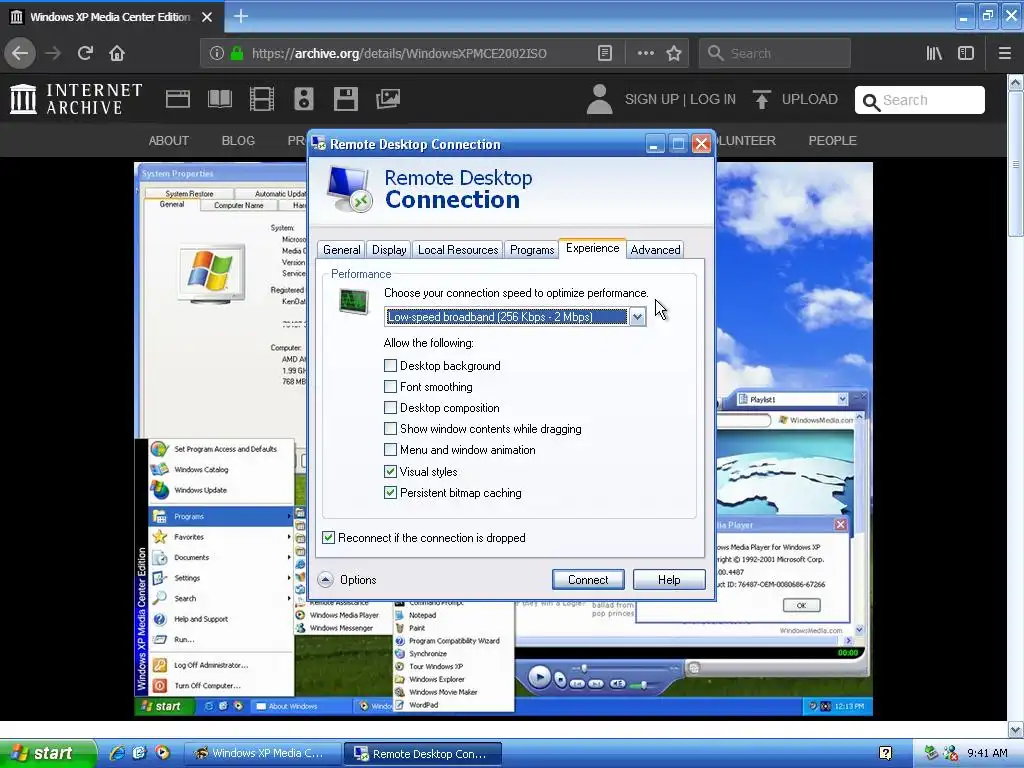Uncheck Persistent bitmap caching
Image resolution: width=1024 pixels, height=768 pixels.
coord(391,492)
